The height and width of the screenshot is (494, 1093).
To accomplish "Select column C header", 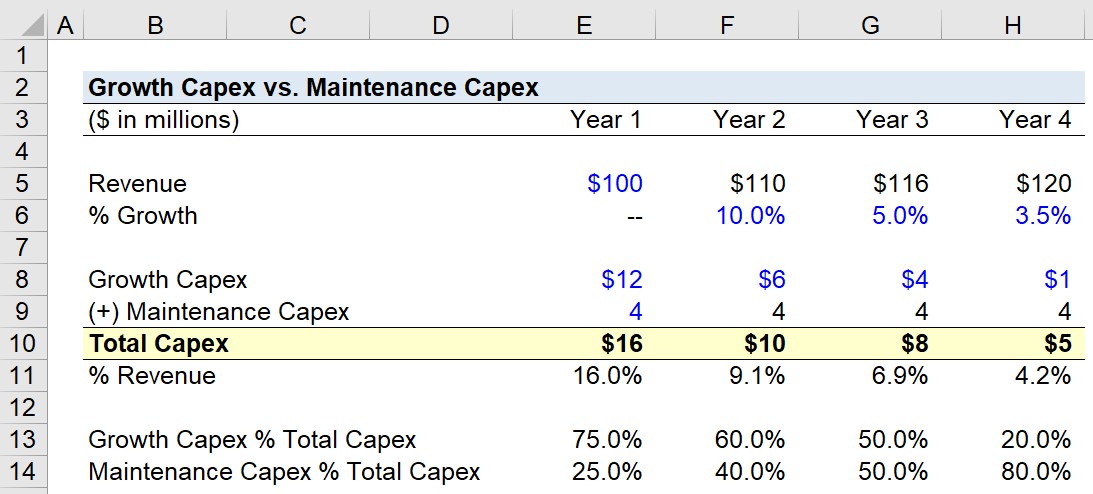I will (x=298, y=26).
